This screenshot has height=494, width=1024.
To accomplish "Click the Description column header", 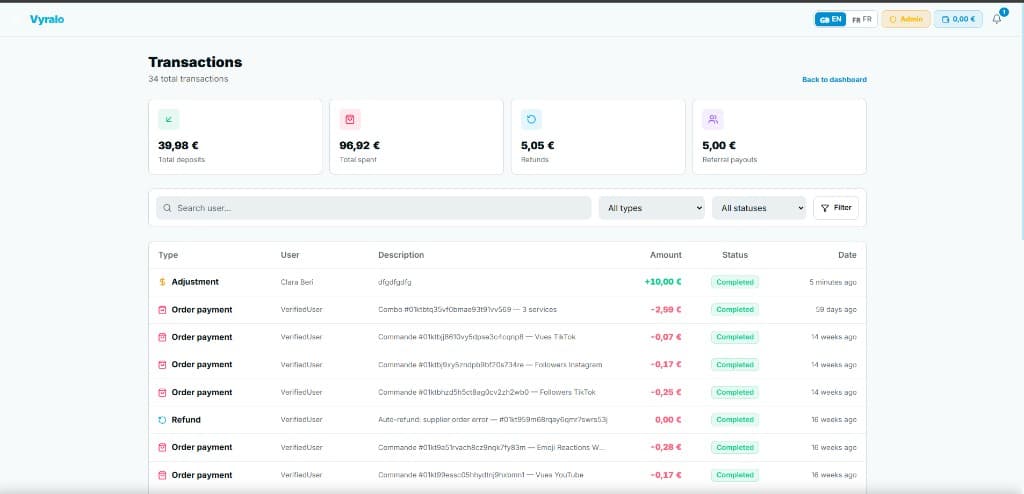I will click(401, 255).
